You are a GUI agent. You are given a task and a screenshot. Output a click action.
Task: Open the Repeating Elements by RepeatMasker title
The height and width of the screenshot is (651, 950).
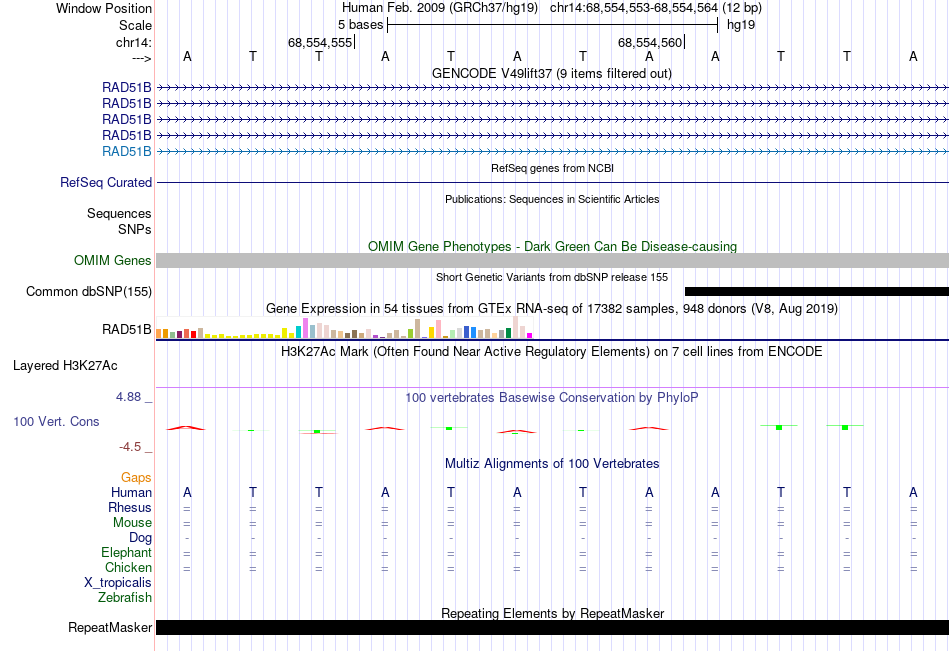(552, 613)
